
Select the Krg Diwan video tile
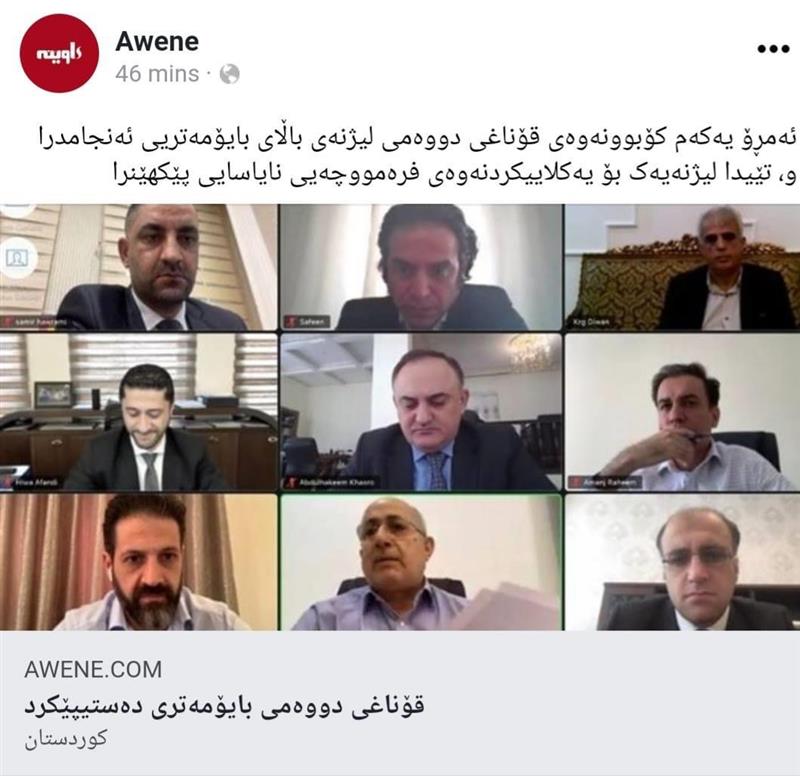click(x=682, y=267)
